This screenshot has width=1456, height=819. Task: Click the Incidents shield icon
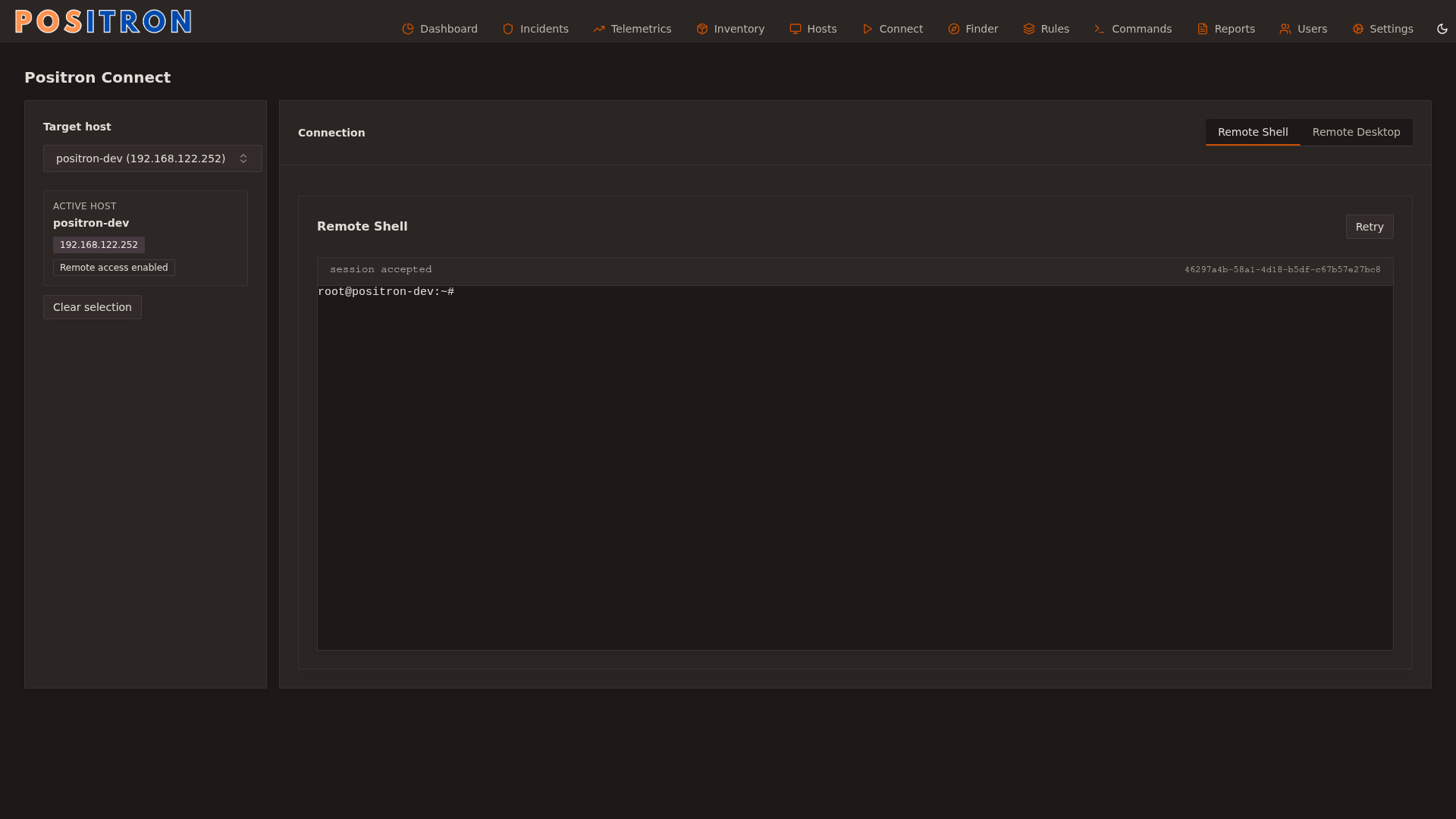coord(508,29)
